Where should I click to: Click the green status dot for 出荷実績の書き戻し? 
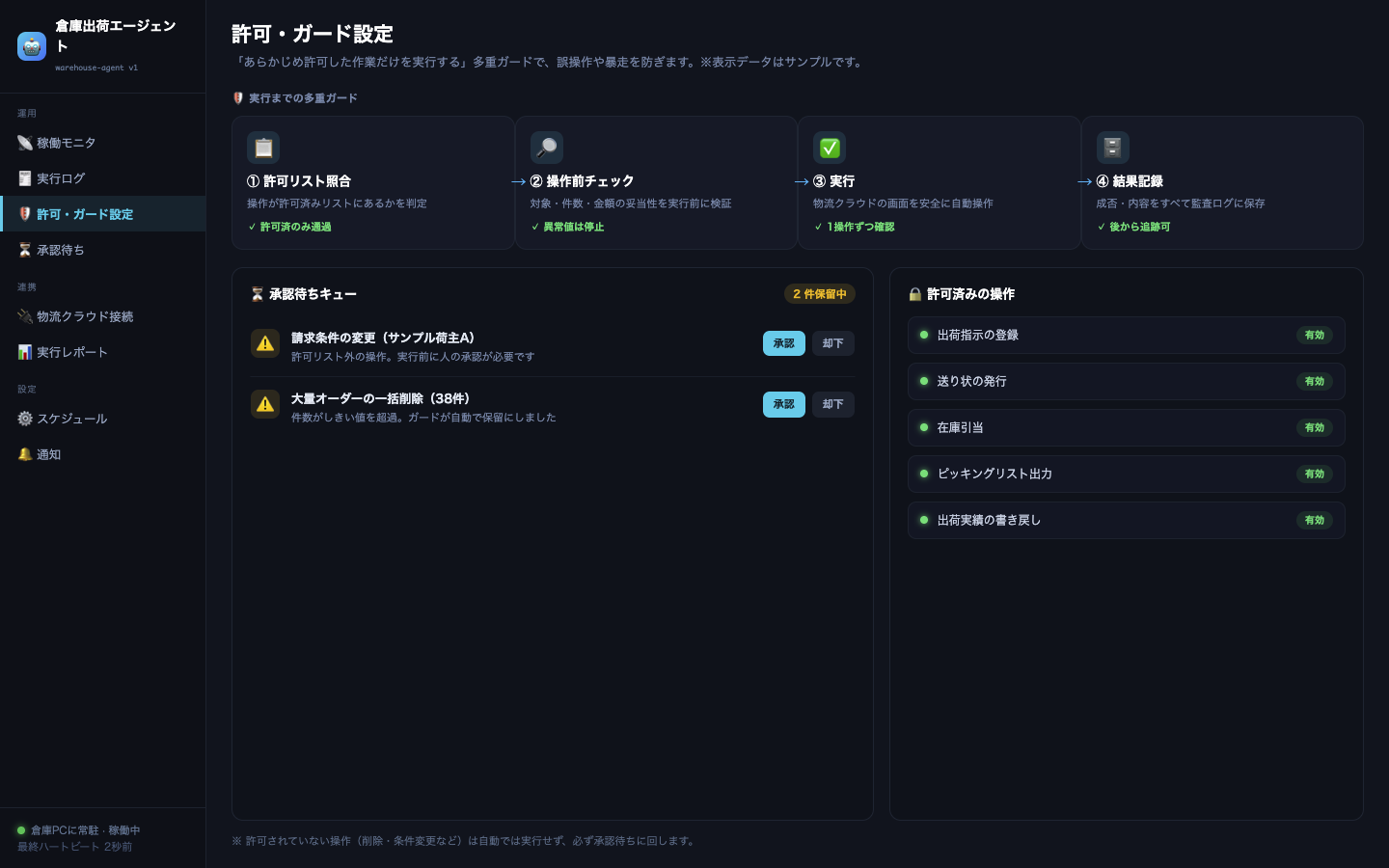pyautogui.click(x=924, y=520)
